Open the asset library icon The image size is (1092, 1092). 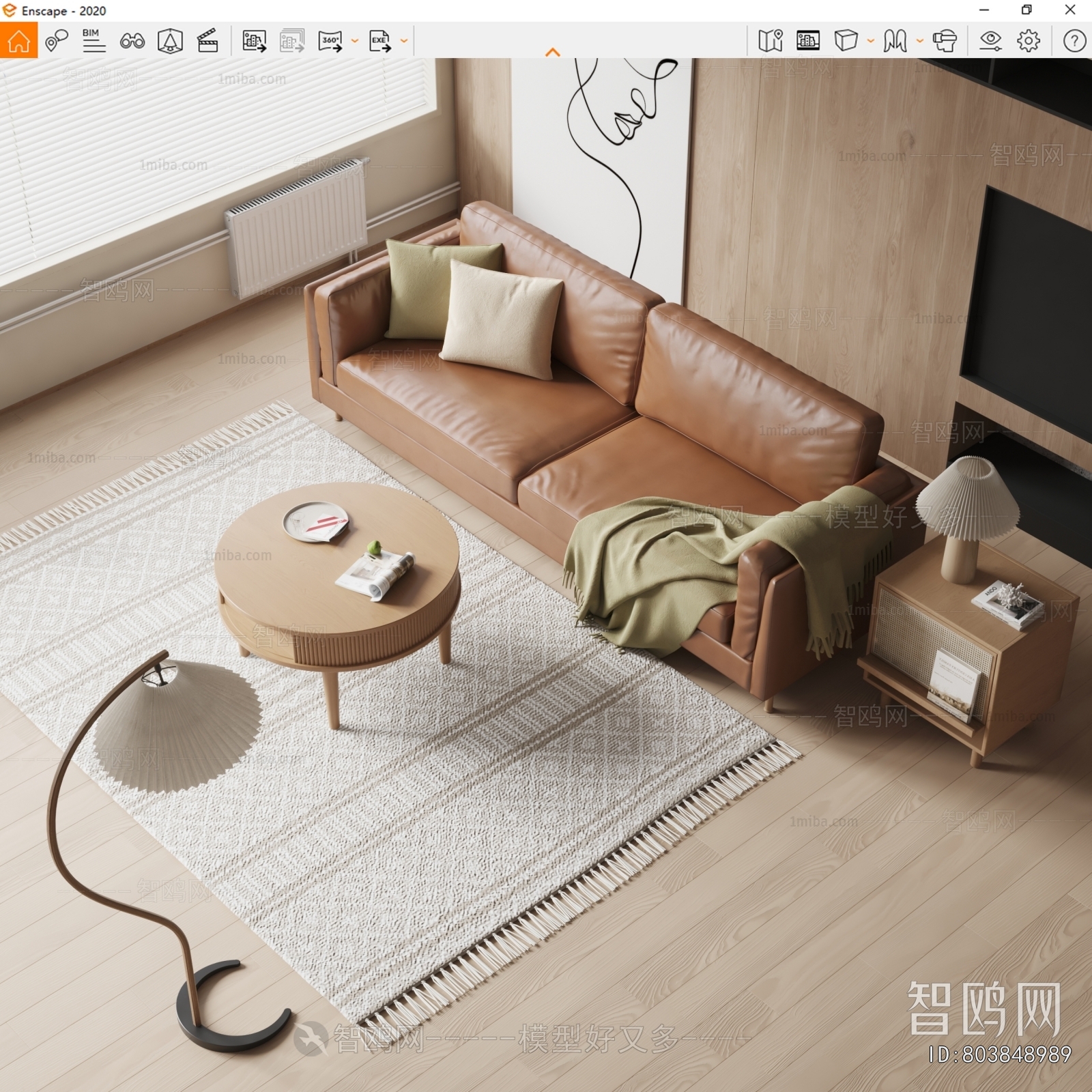tap(808, 41)
